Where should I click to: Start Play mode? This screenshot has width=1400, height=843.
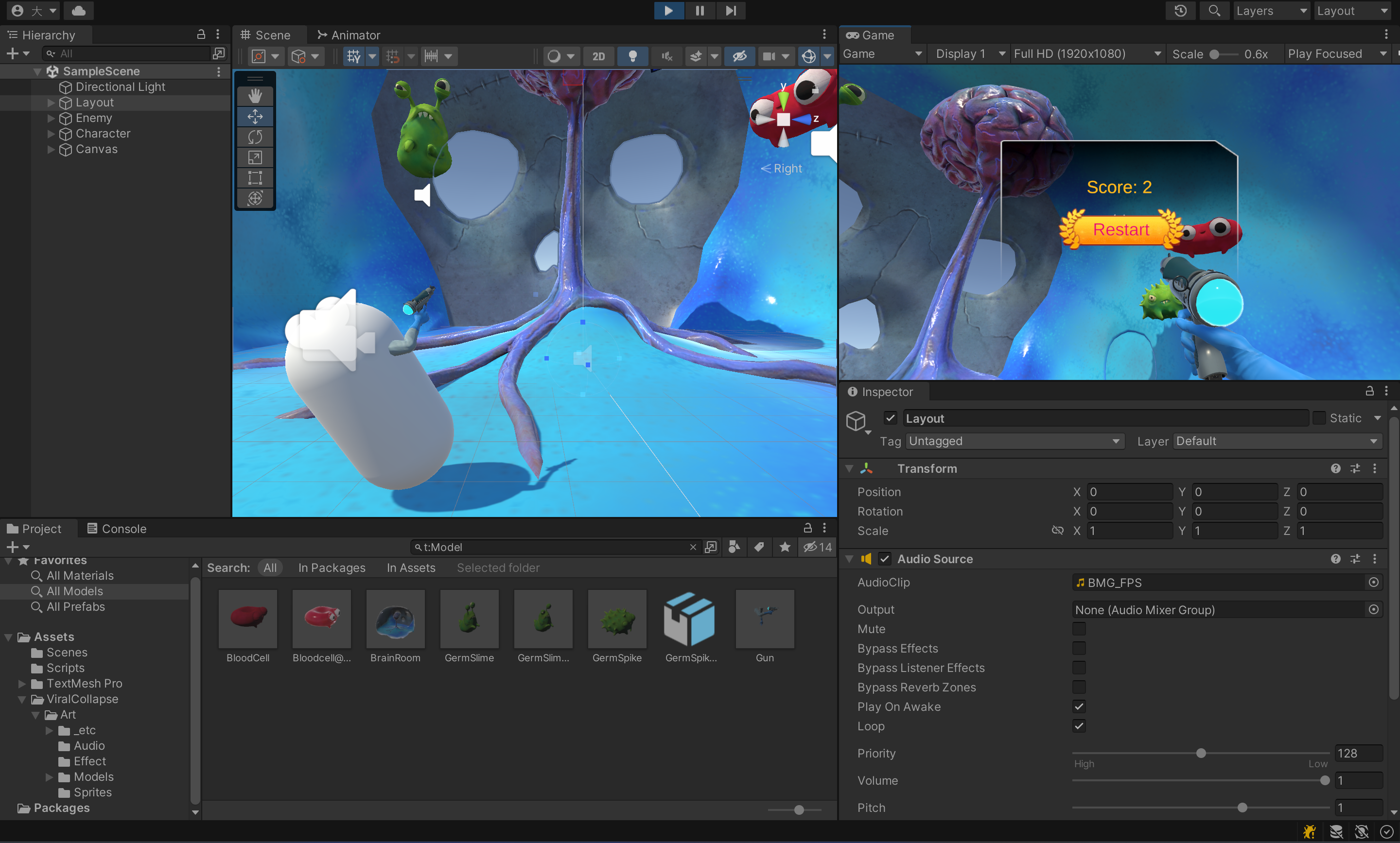(669, 11)
